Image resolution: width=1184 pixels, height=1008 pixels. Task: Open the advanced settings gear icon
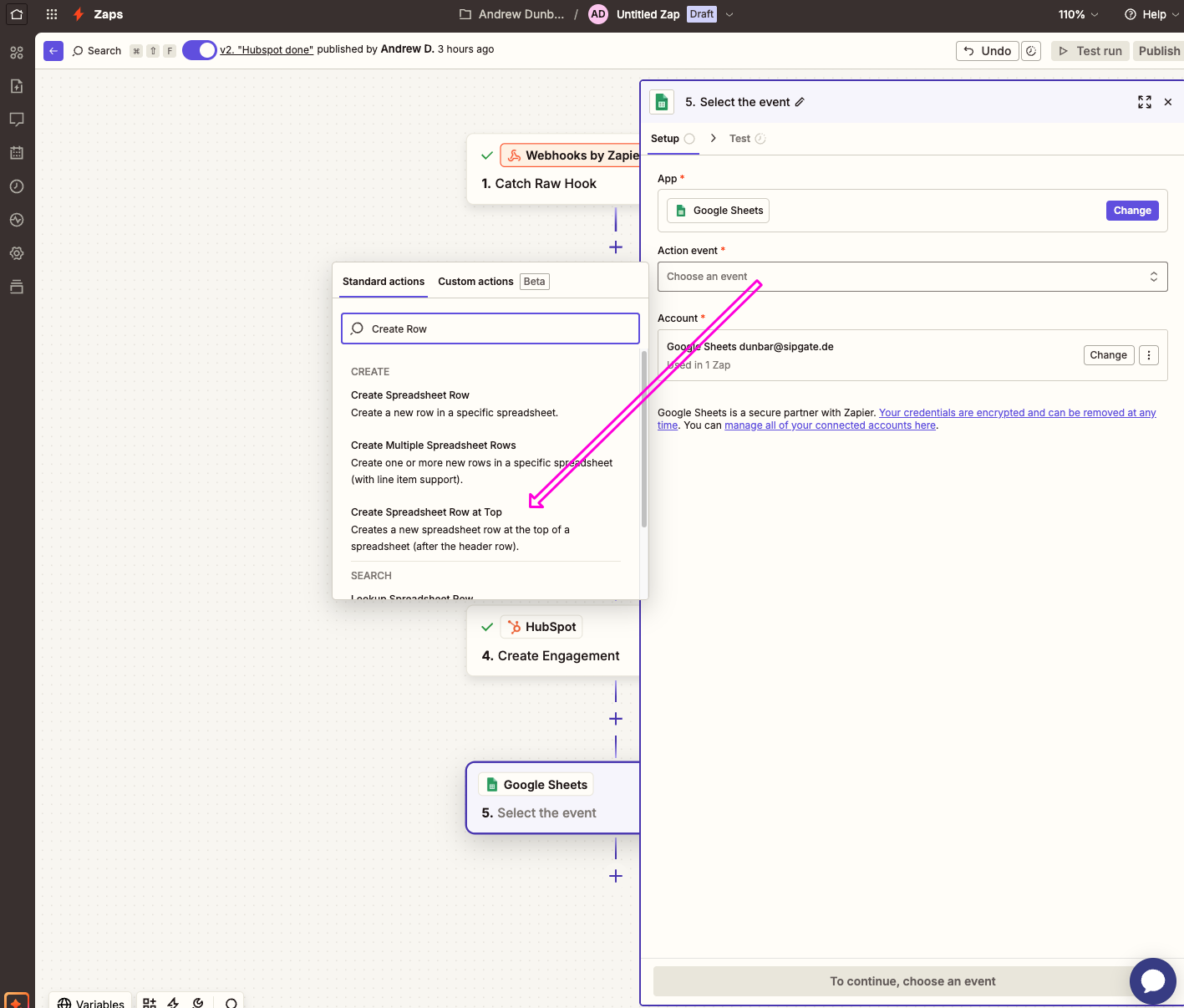(x=17, y=253)
